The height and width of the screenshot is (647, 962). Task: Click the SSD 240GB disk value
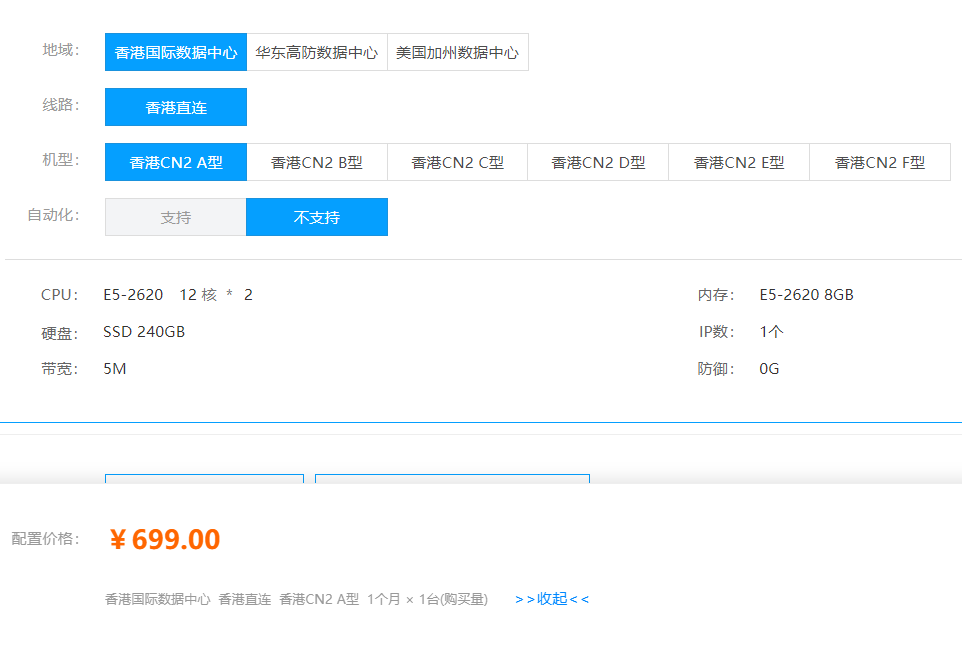[144, 332]
